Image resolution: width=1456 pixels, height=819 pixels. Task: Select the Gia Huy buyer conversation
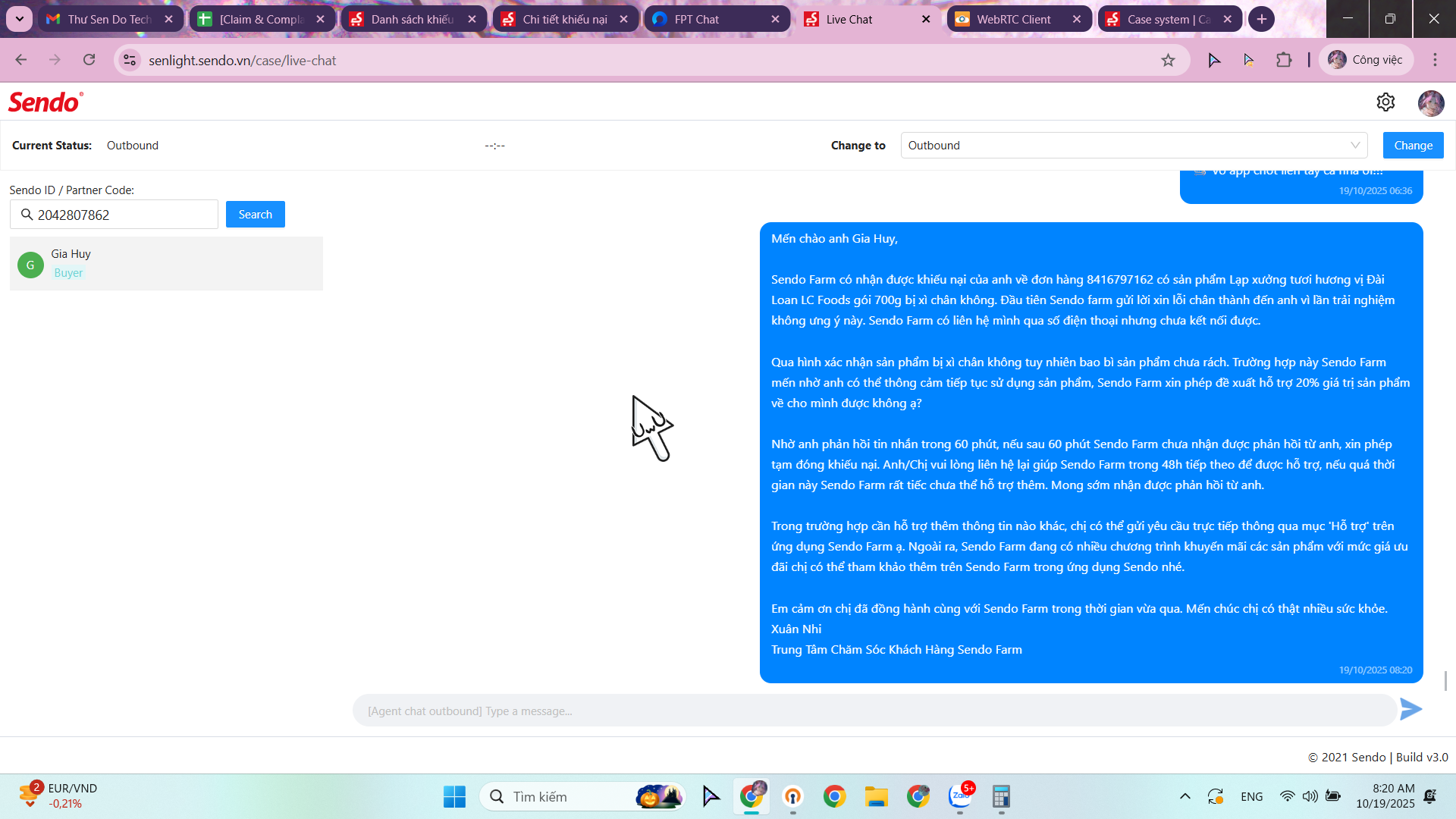(x=166, y=263)
